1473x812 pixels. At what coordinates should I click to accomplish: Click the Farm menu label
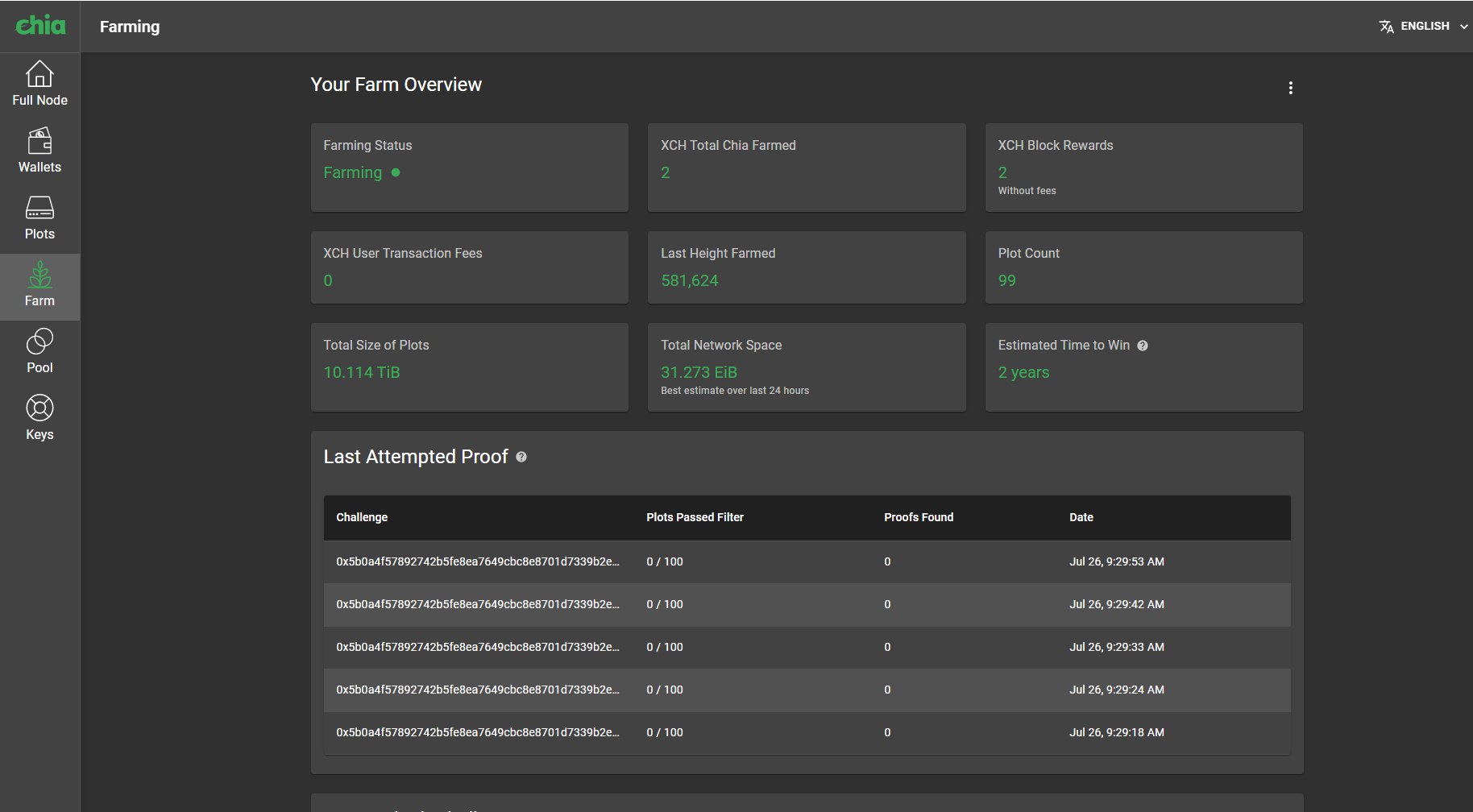pos(39,300)
